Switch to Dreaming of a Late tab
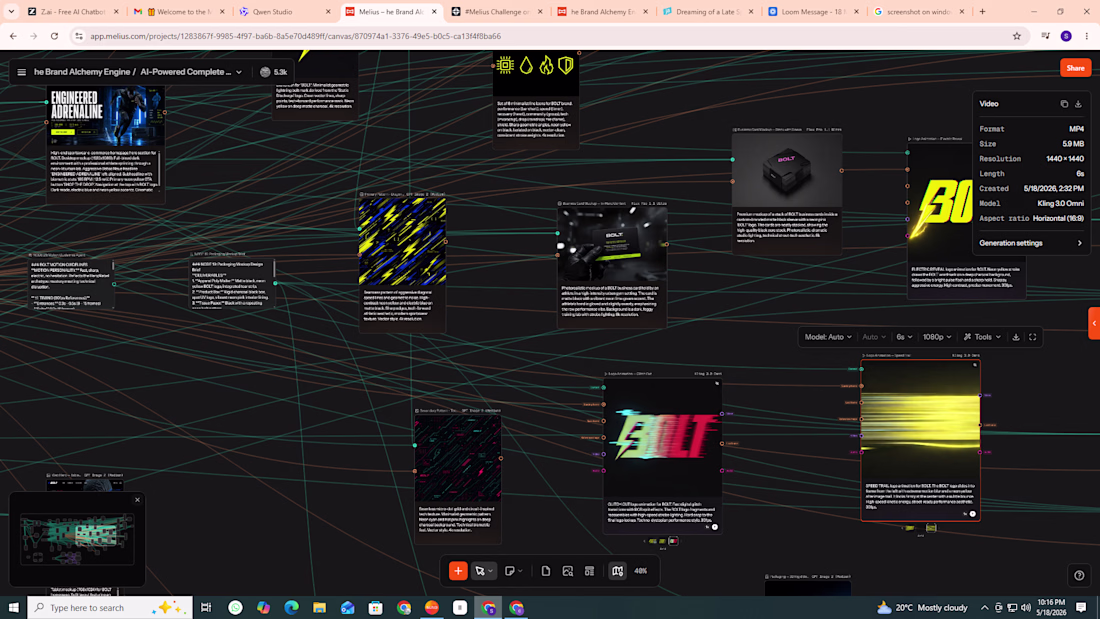 coord(709,12)
